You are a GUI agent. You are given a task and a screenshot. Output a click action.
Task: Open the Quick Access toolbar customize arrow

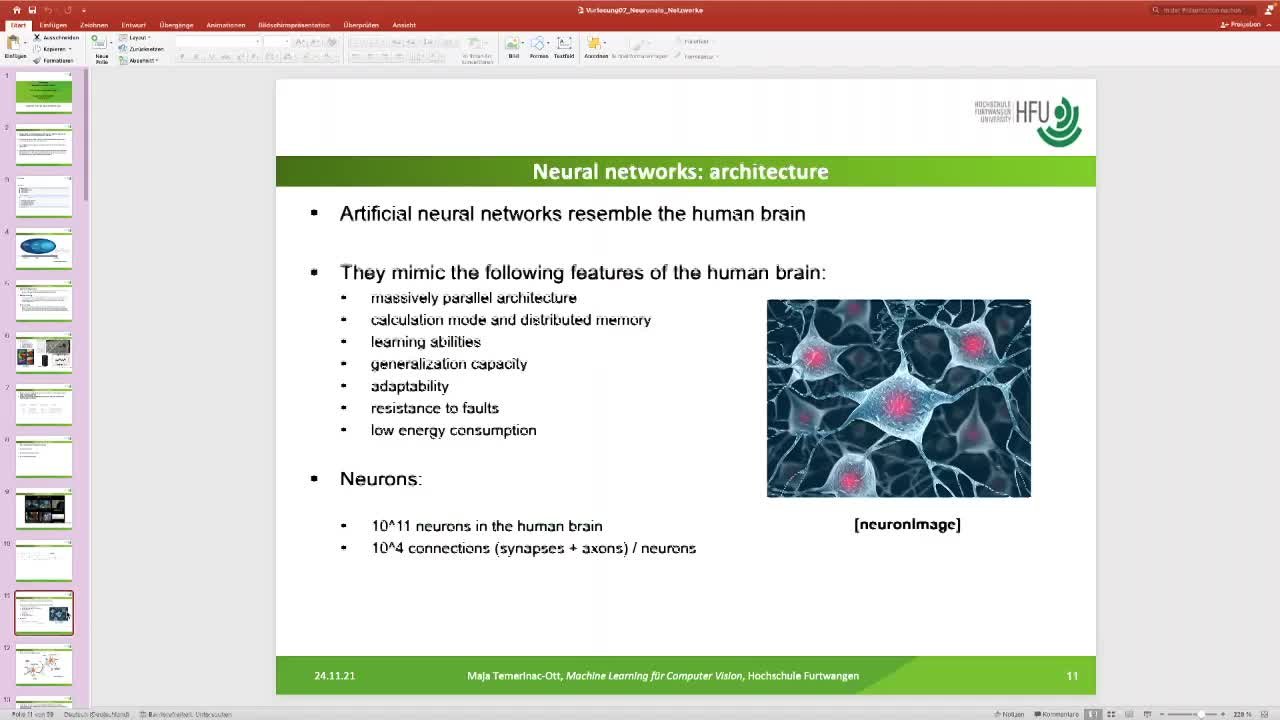coord(84,10)
